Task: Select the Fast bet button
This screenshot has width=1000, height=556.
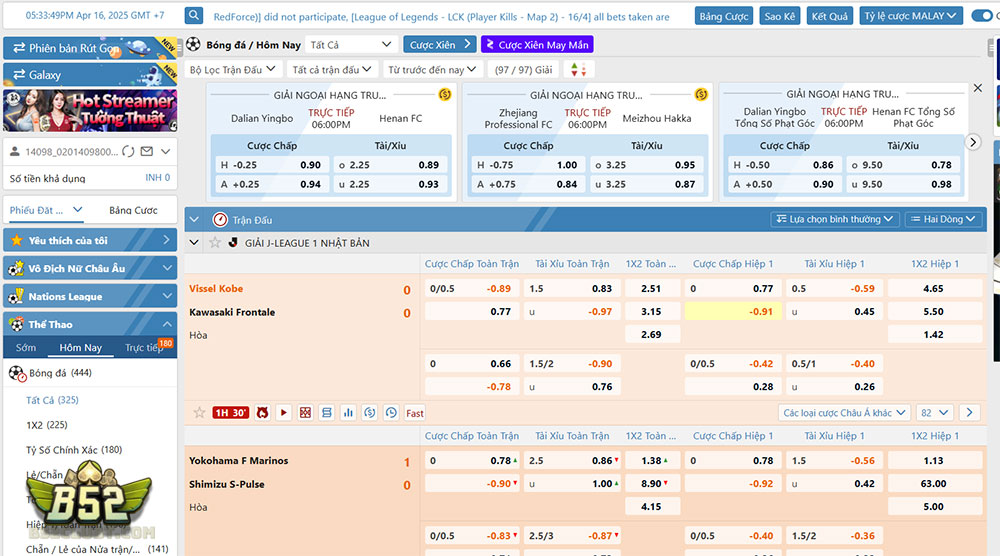Action: pos(415,413)
